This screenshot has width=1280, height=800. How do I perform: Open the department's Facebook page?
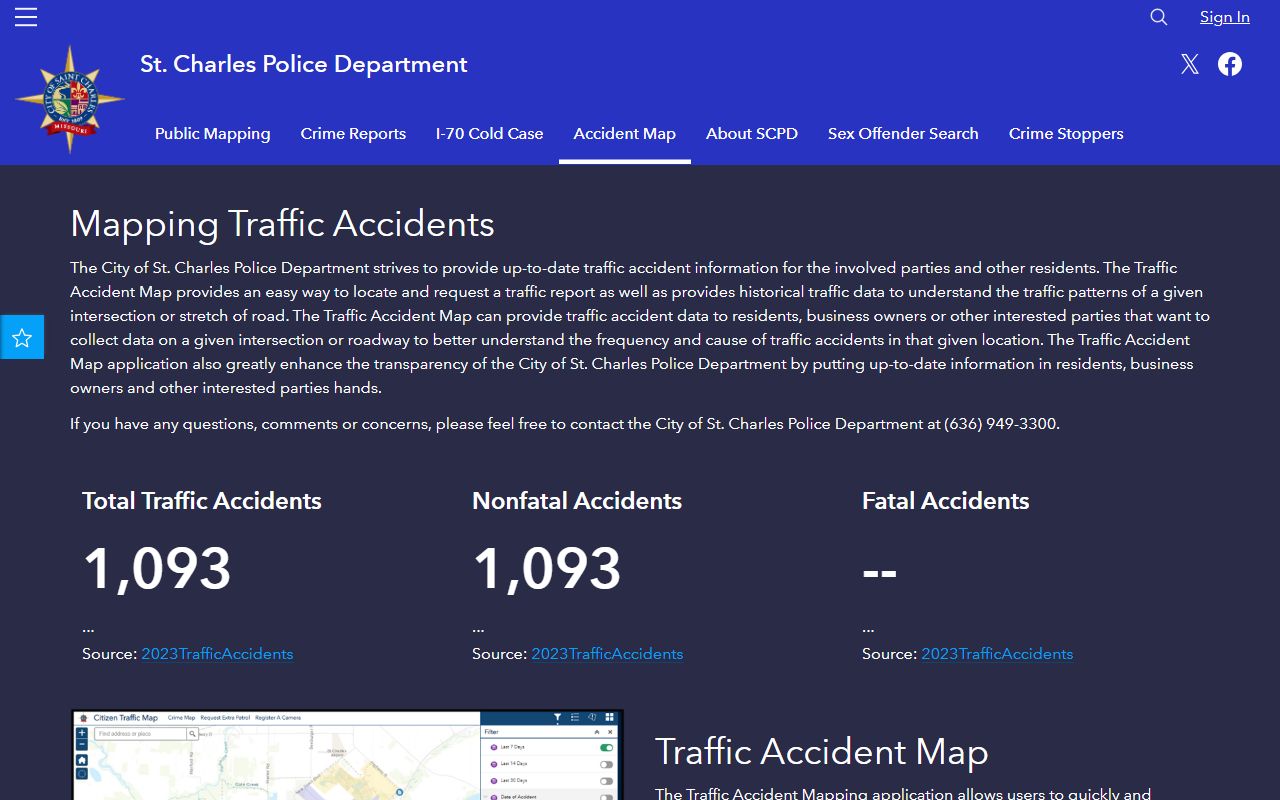point(1230,64)
